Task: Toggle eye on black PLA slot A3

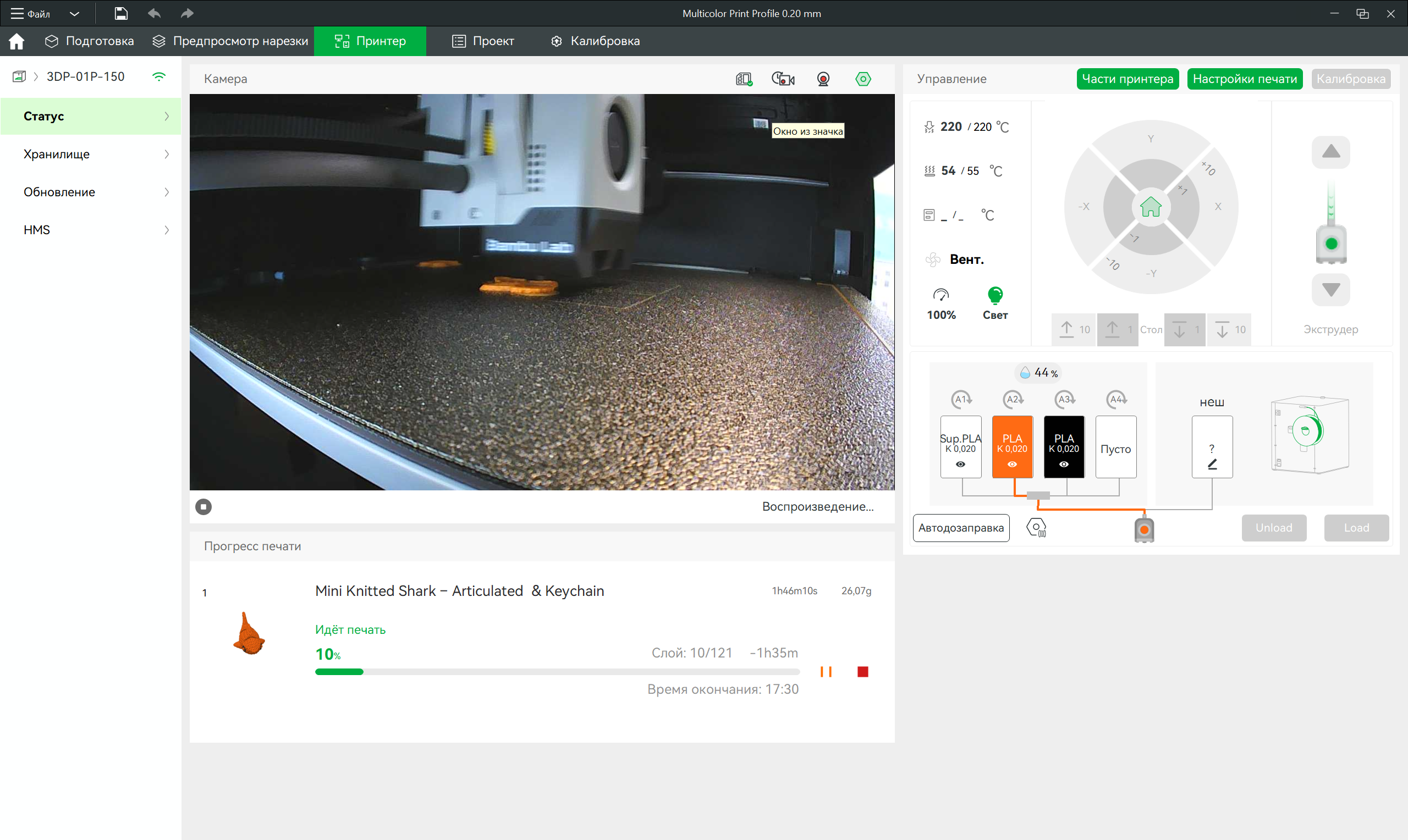Action: pos(1064,464)
